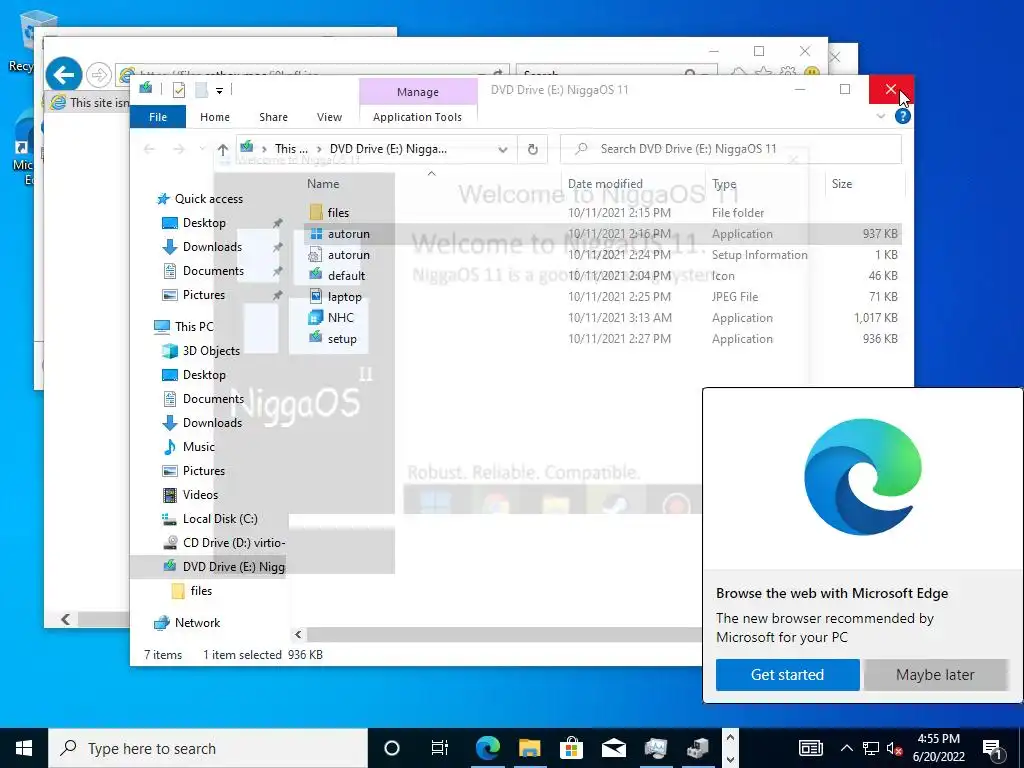Click Get started in Edge popup
The image size is (1024, 768).
click(x=787, y=675)
